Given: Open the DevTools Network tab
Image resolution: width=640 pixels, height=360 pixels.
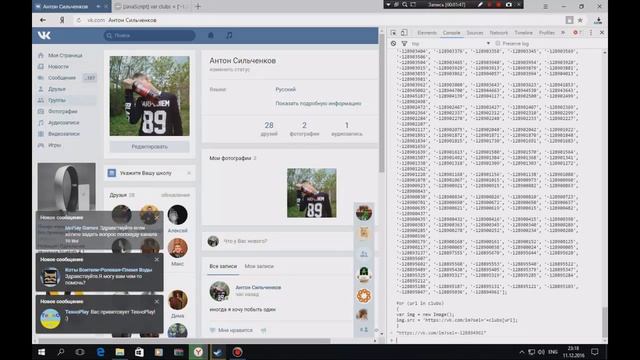Looking at the screenshot, I should point(499,33).
